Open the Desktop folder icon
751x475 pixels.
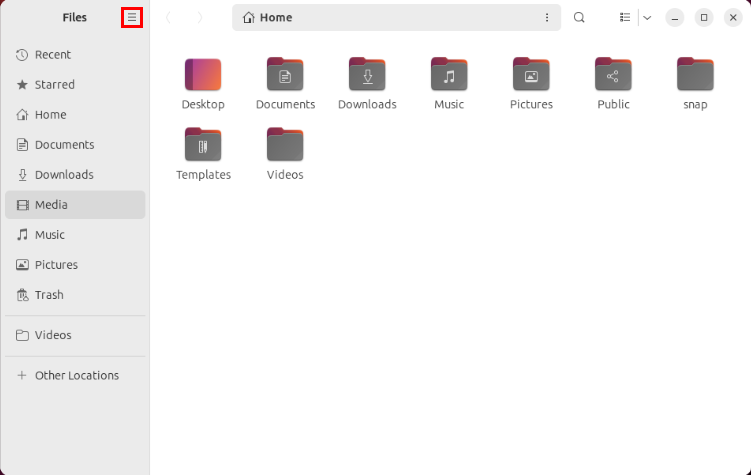(x=203, y=75)
